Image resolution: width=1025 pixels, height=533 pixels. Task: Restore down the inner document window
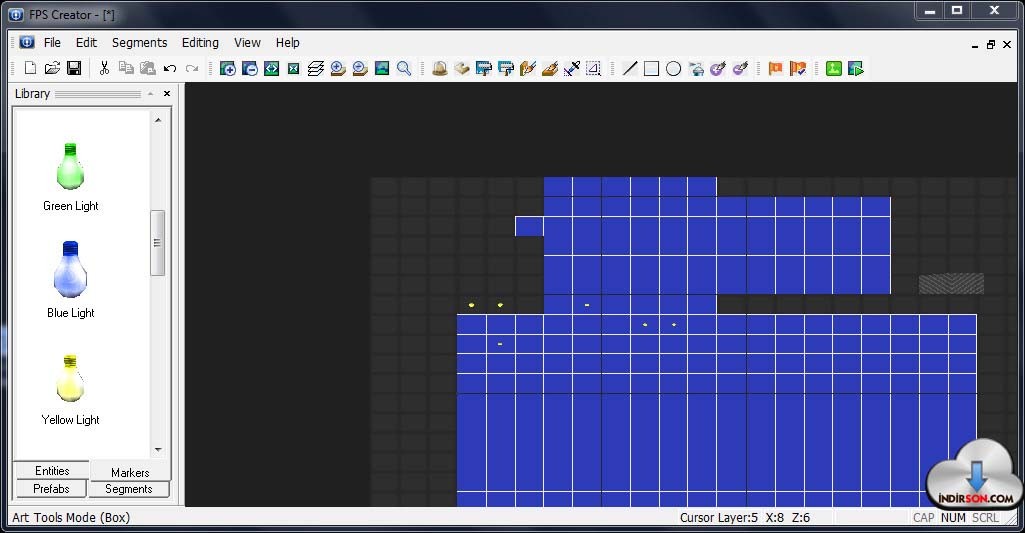991,44
